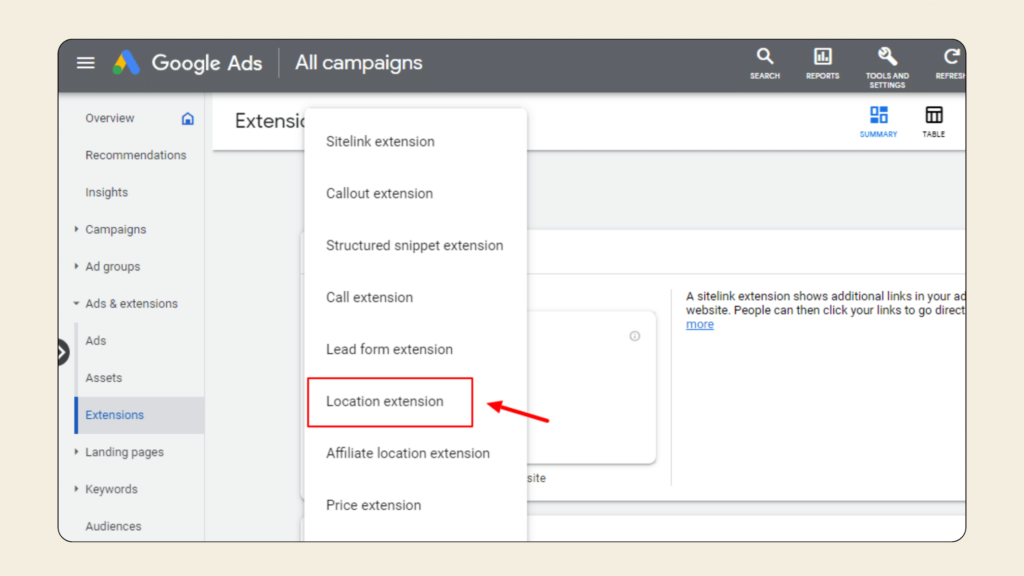Click the Google Ads logo
The height and width of the screenshot is (576, 1024).
click(x=126, y=63)
